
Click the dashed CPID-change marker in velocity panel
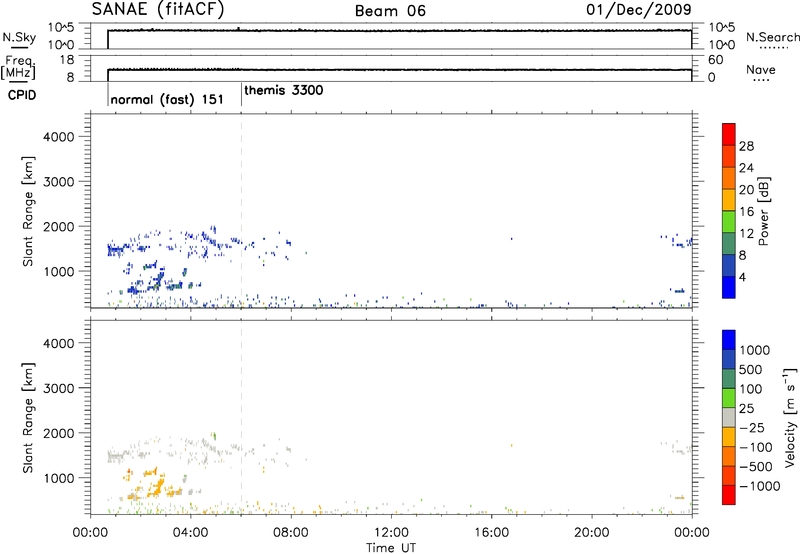click(x=241, y=416)
